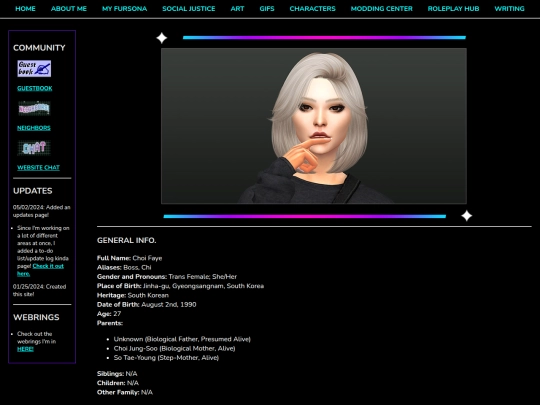Click the 'Siblings: N/A' line
This screenshot has width=540, height=405.
(x=117, y=374)
